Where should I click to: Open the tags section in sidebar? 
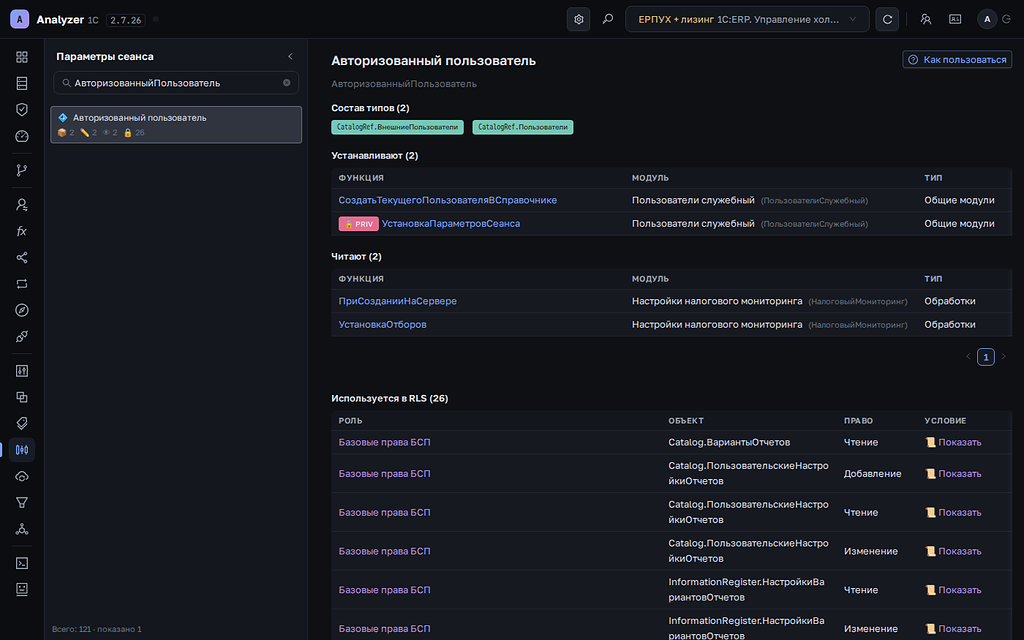click(22, 423)
